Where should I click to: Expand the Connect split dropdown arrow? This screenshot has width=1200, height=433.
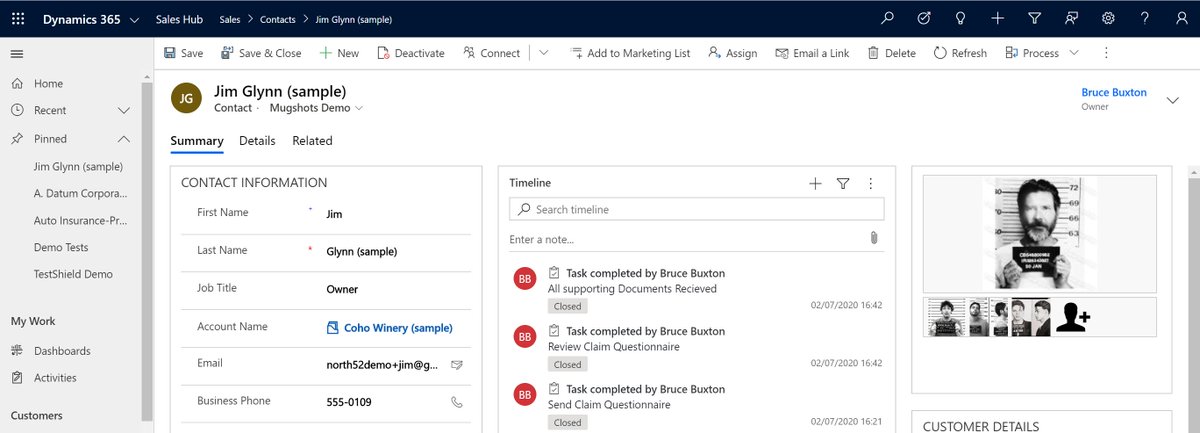[543, 54]
